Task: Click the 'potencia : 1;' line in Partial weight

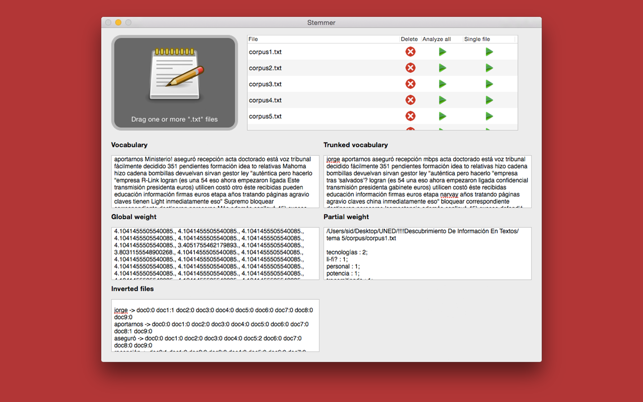Action: [x=343, y=274]
